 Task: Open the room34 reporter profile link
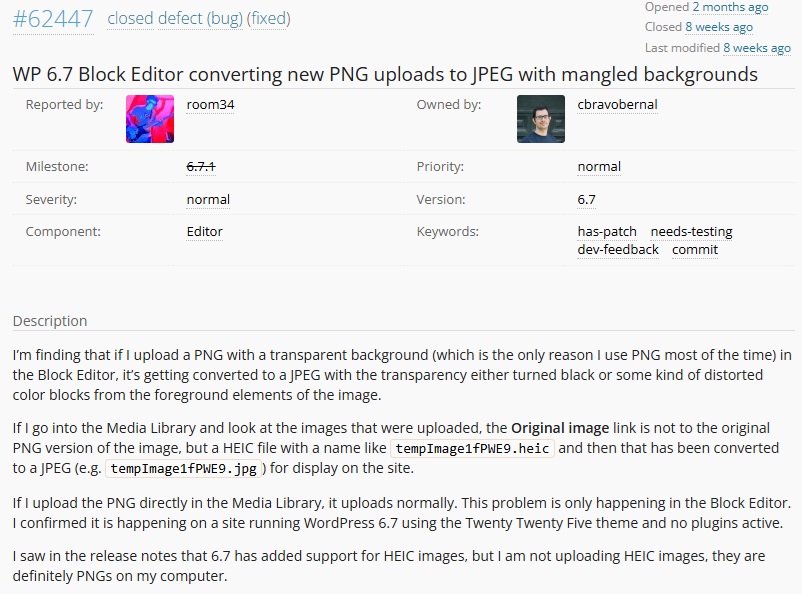[210, 104]
